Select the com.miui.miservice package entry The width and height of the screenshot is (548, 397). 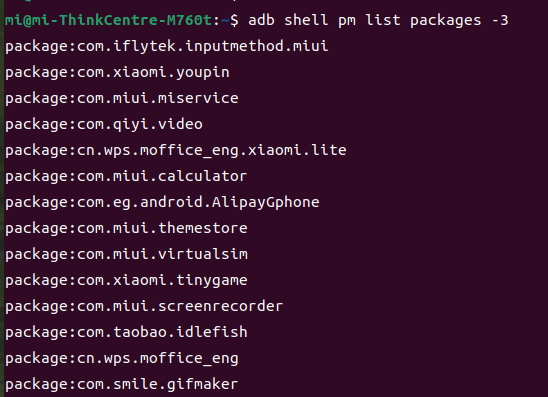122,99
